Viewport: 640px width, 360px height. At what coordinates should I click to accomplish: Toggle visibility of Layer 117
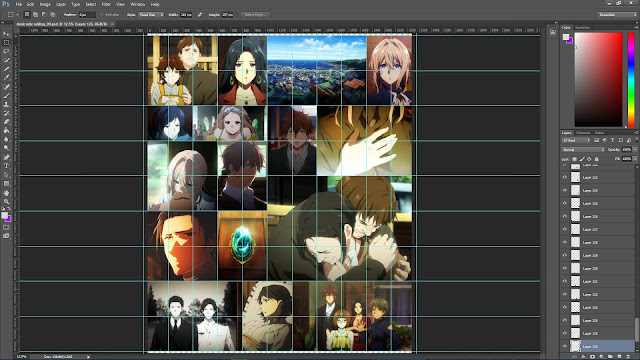click(x=565, y=229)
